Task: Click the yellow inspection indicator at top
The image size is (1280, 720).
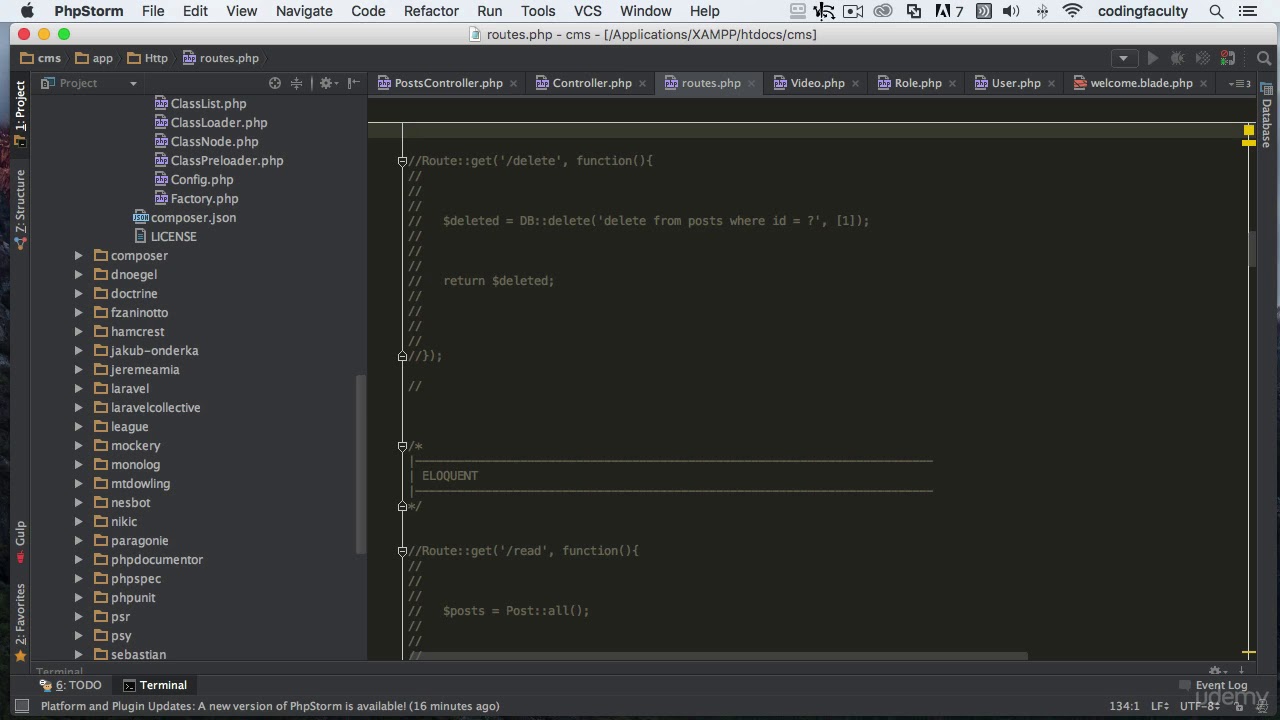Action: point(1249,130)
